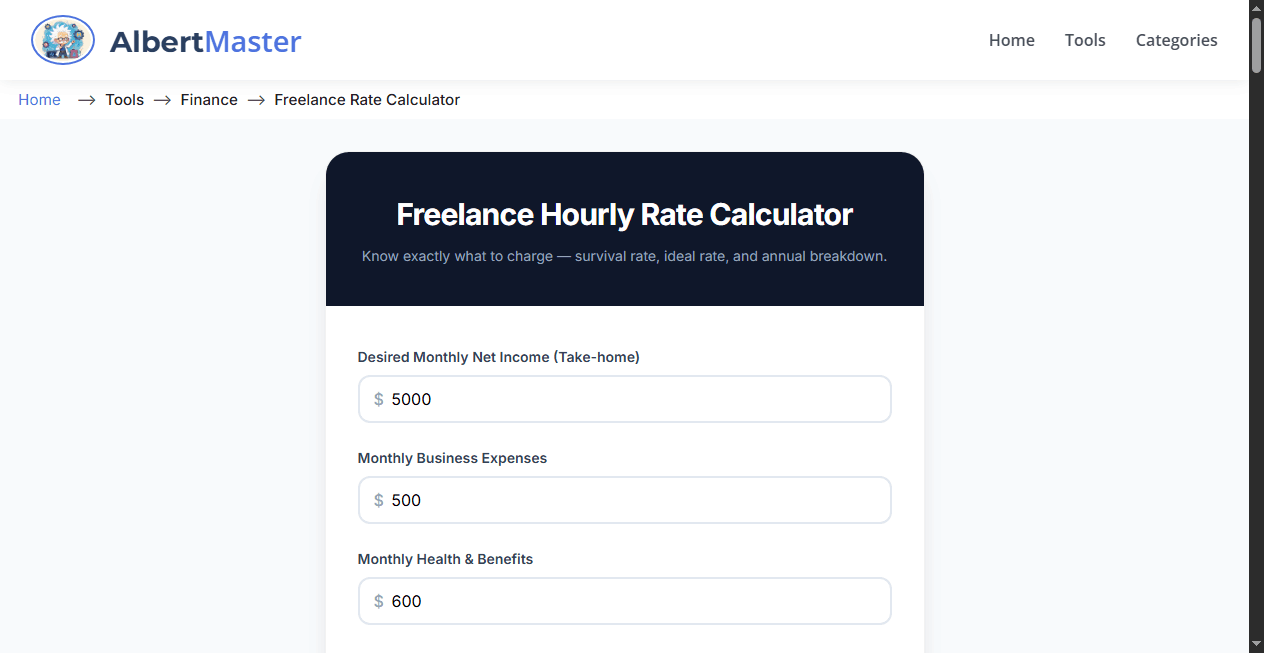
Task: Click the Finance breadcrumb link
Action: 209,100
